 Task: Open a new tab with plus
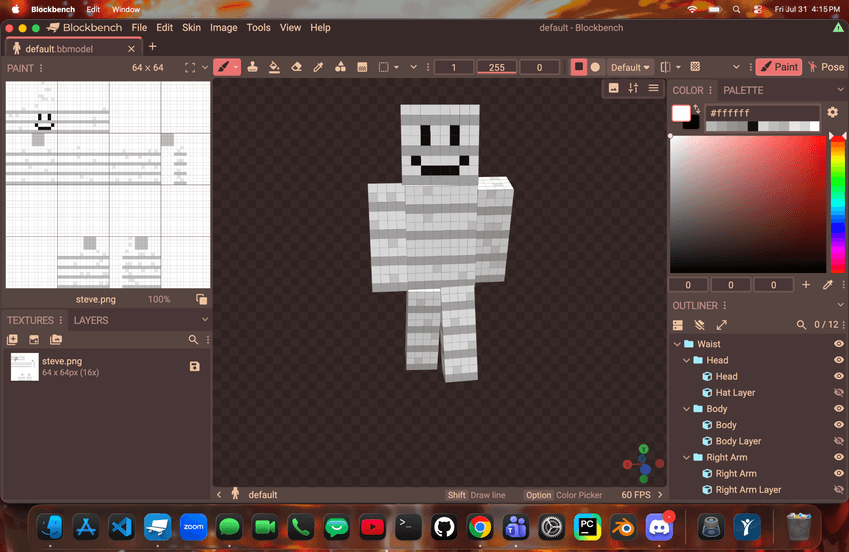click(152, 47)
